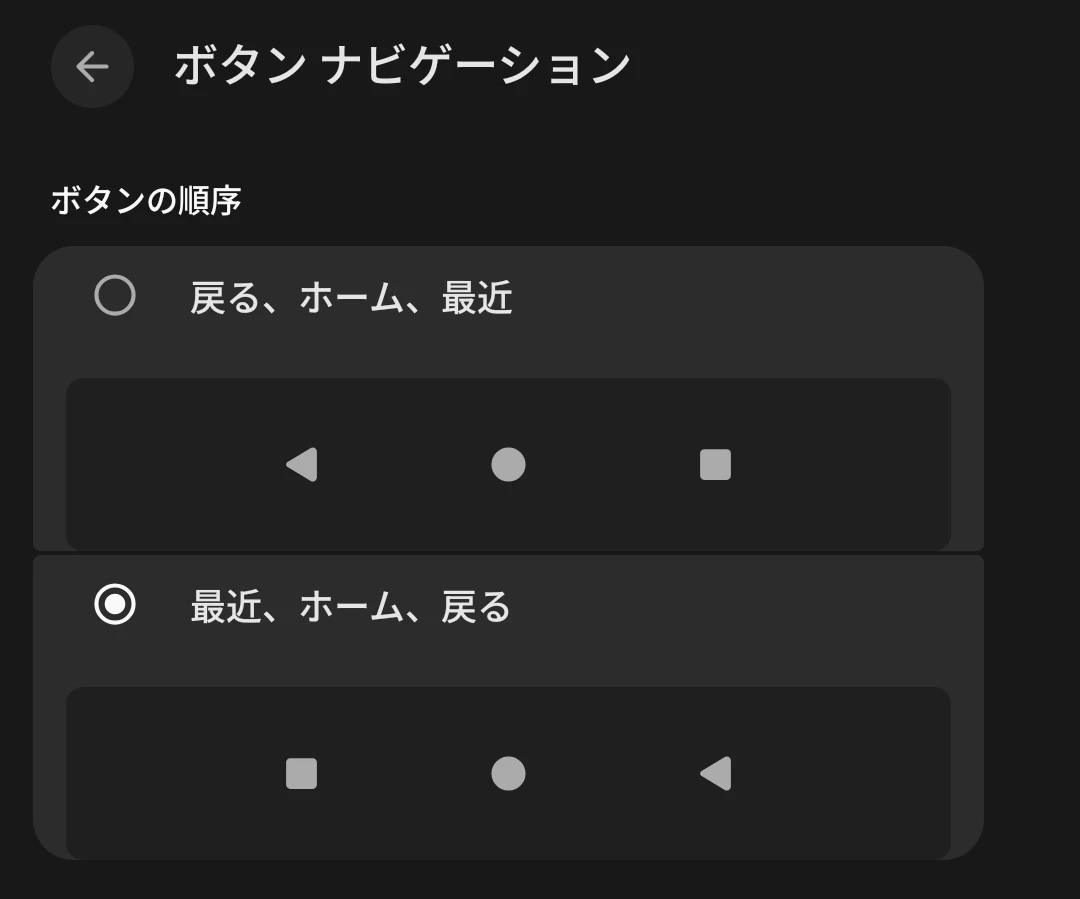The width and height of the screenshot is (1080, 899).
Task: Click the ボタンの順序 section header
Action: click(x=146, y=201)
